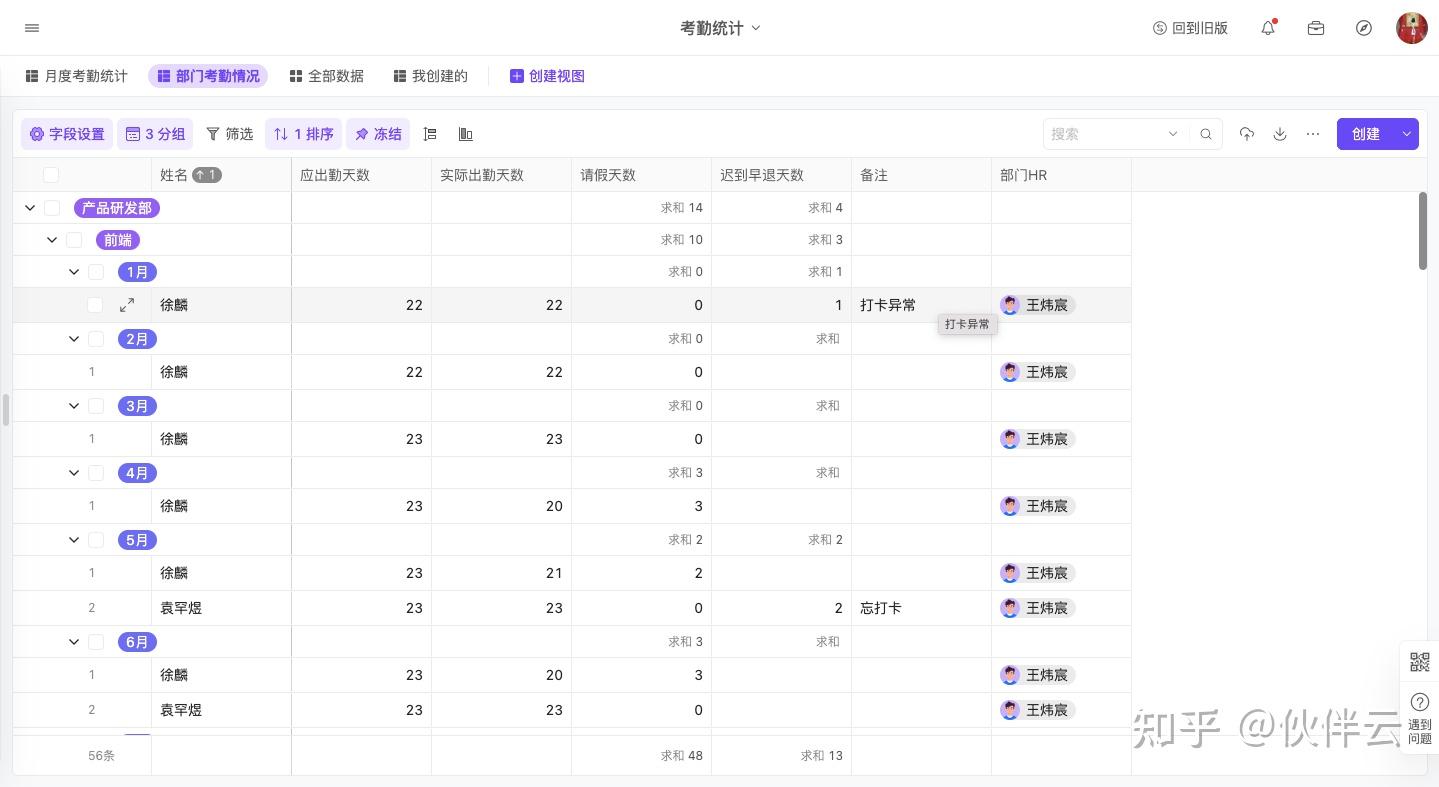Viewport: 1439px width, 787px height.
Task: Show the QR code icon panel
Action: tap(1420, 662)
